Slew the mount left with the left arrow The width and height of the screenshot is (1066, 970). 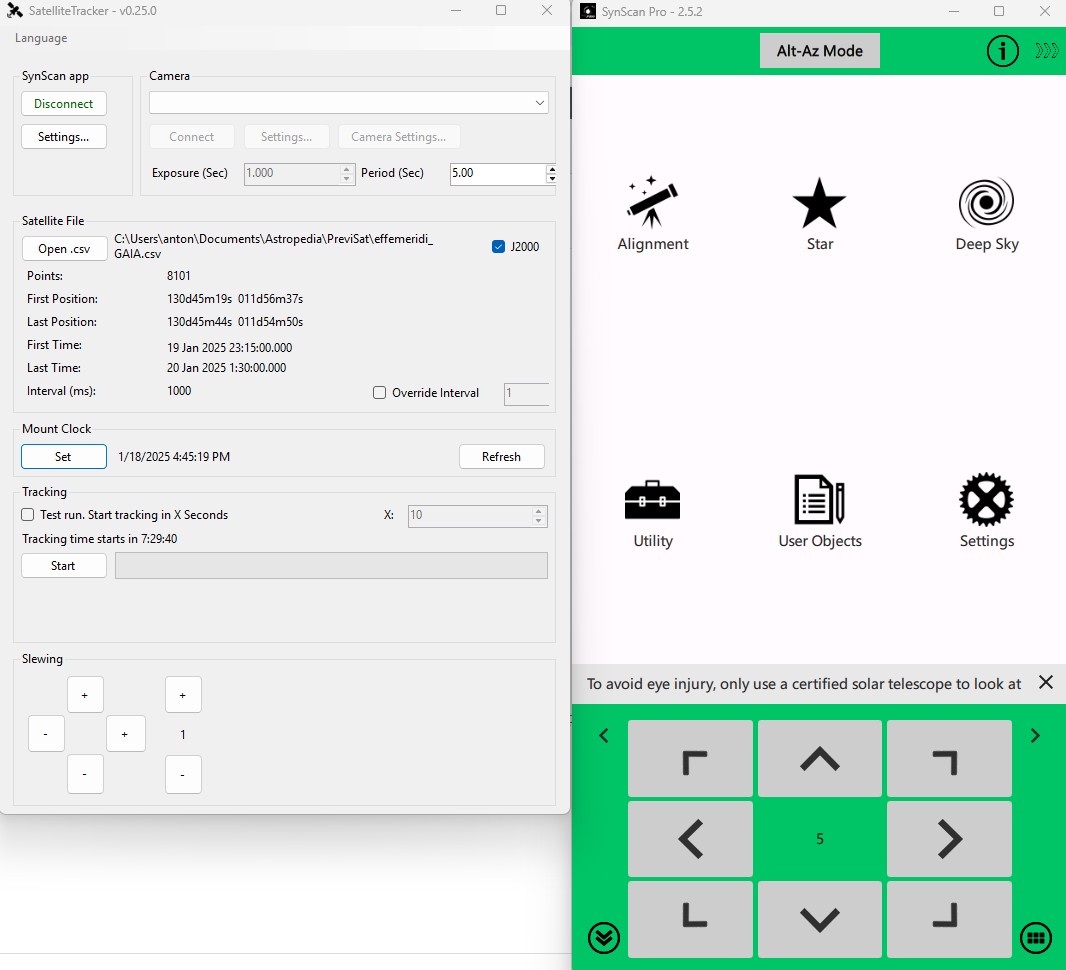pyautogui.click(x=690, y=839)
